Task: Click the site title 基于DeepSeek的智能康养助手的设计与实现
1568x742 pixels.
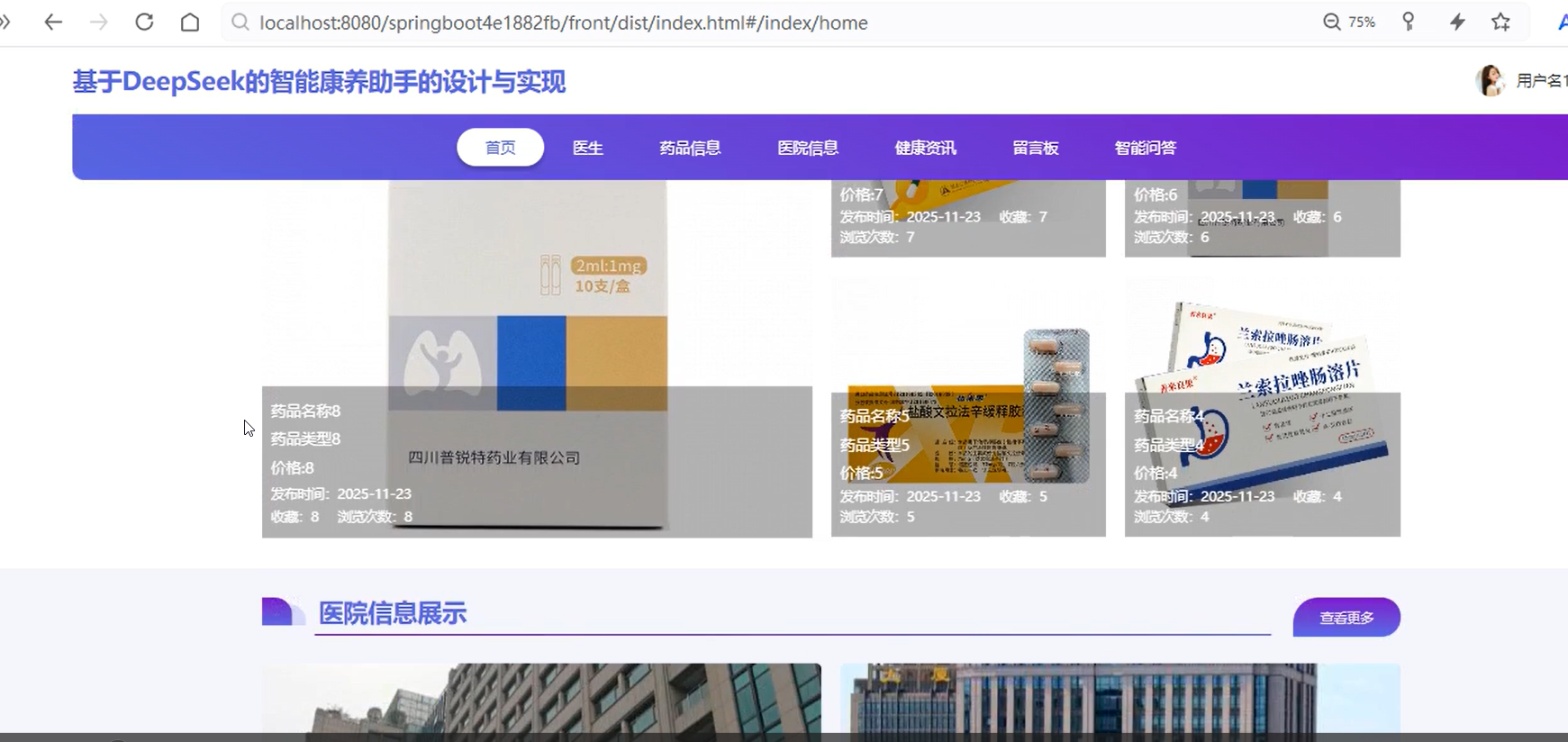Action: (x=319, y=82)
